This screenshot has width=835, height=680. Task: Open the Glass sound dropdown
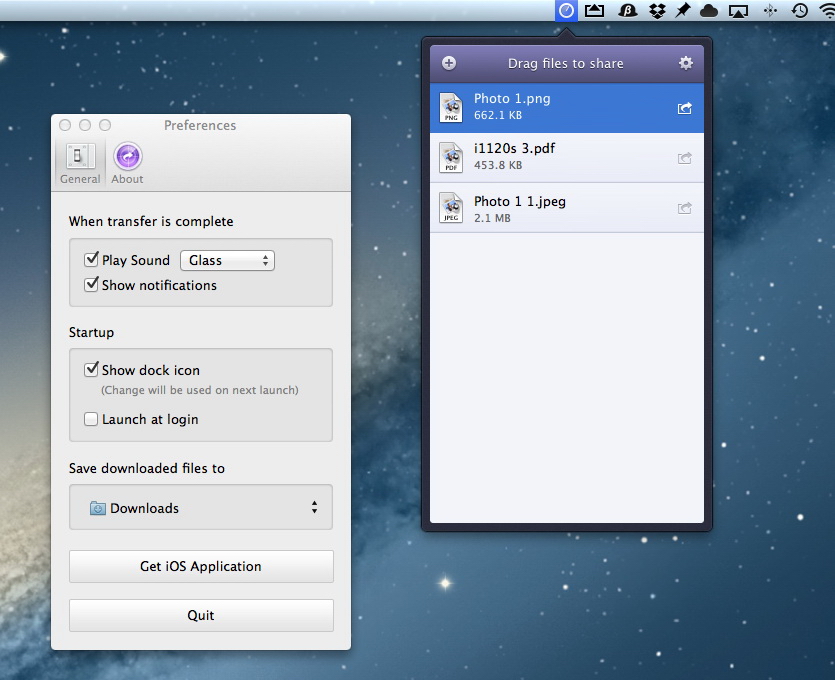(x=227, y=260)
